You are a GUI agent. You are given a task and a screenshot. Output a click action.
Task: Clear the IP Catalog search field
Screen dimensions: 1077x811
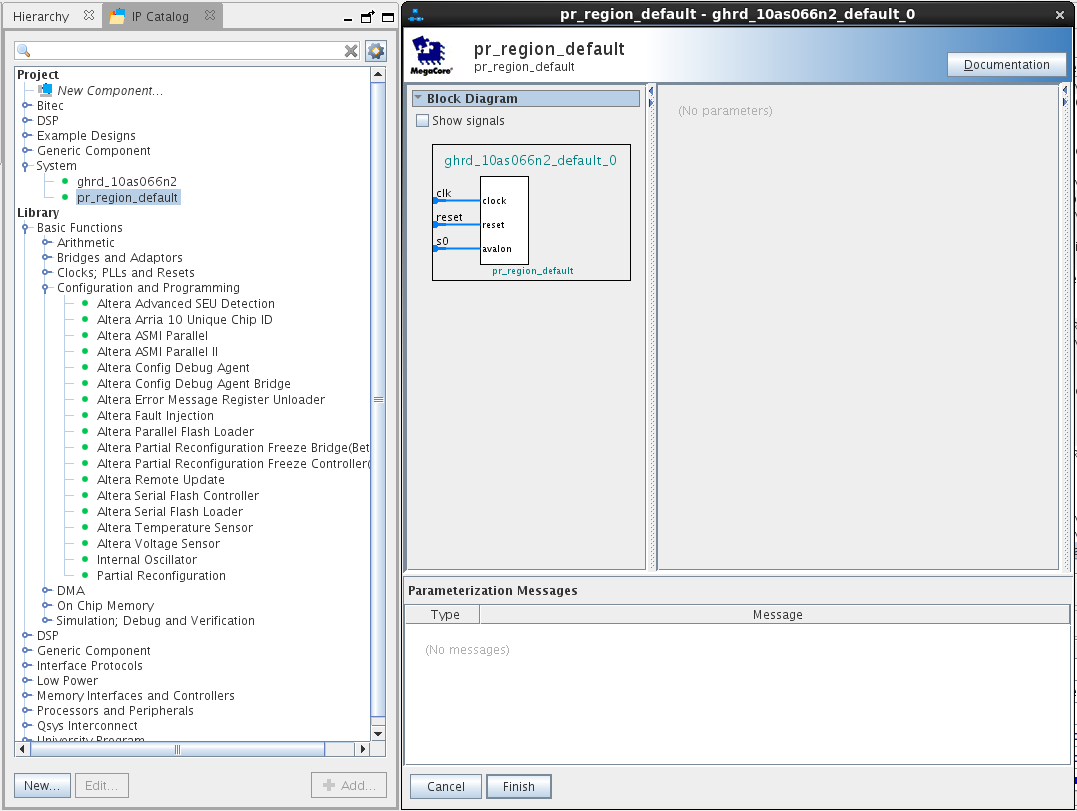[x=351, y=51]
